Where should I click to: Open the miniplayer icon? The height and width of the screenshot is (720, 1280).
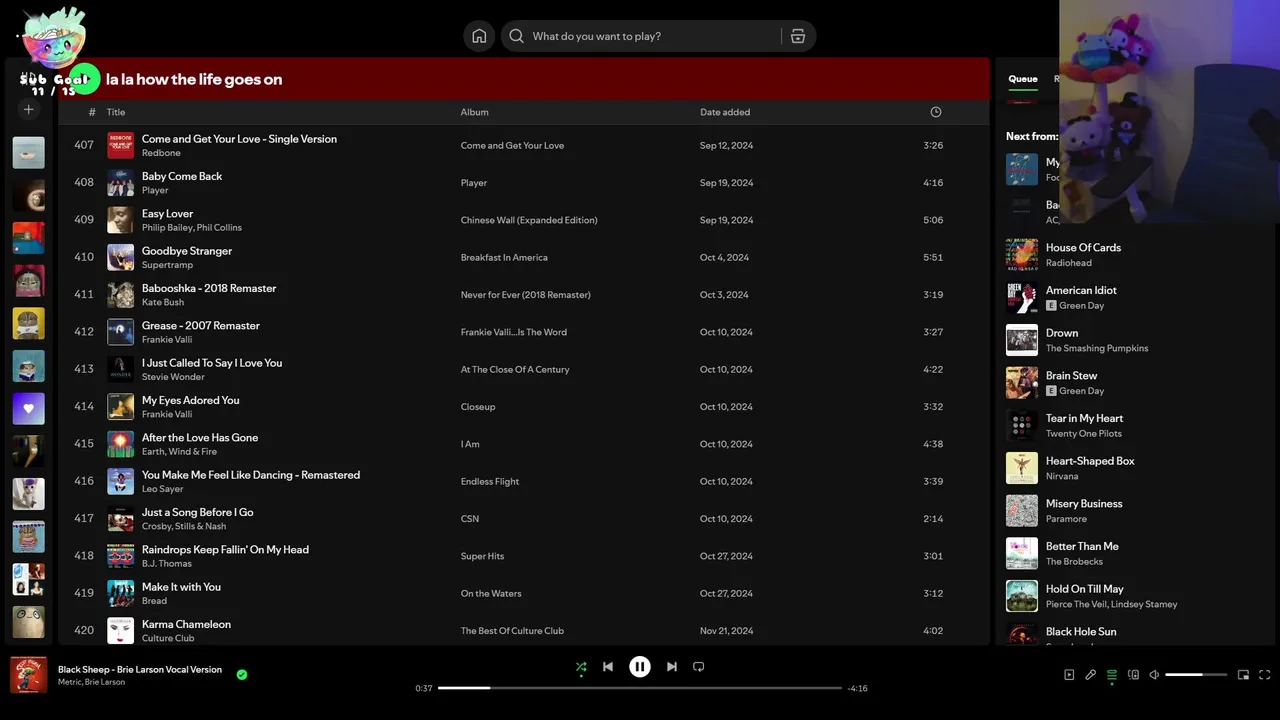(x=1243, y=675)
